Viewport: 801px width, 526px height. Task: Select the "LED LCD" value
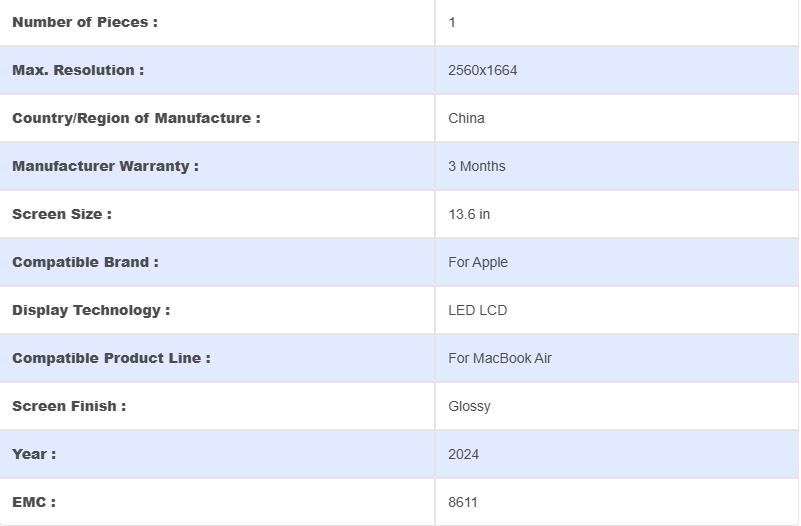pyautogui.click(x=477, y=310)
